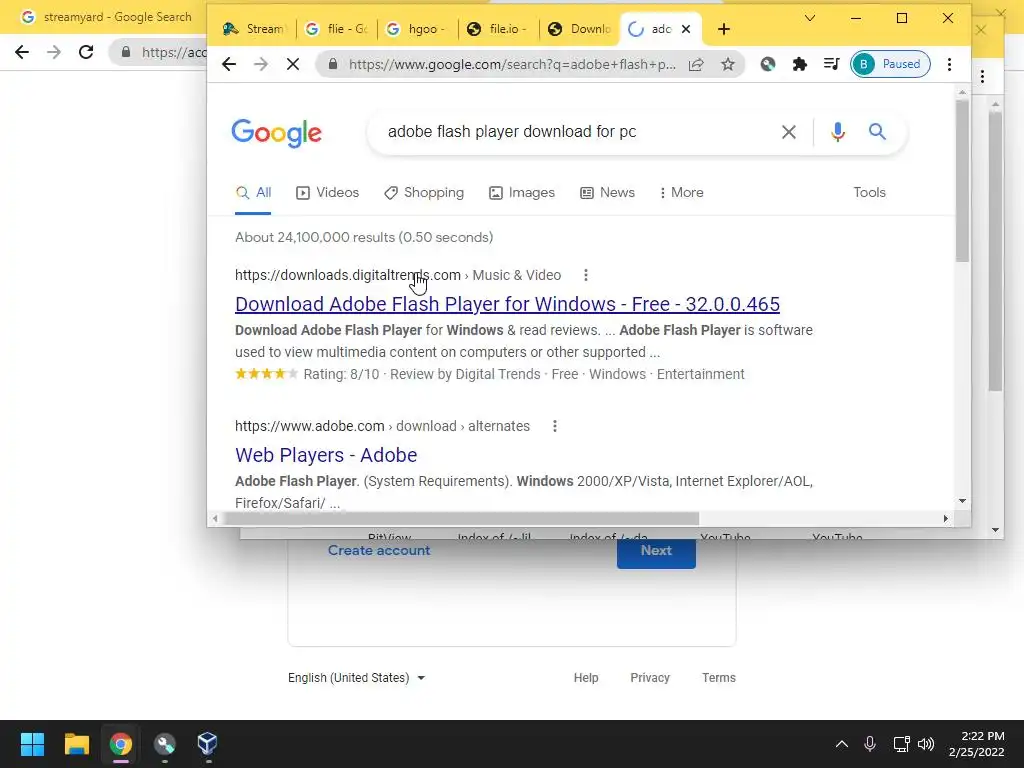This screenshot has width=1024, height=768.
Task: Open the wrench tool app in taskbar
Action: 165,744
